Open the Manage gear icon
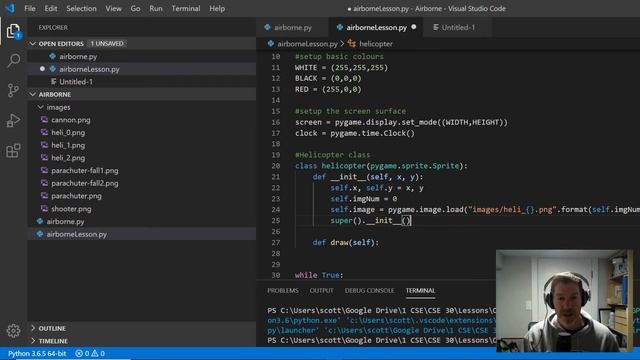The height and width of the screenshot is (360, 640). [x=13, y=330]
